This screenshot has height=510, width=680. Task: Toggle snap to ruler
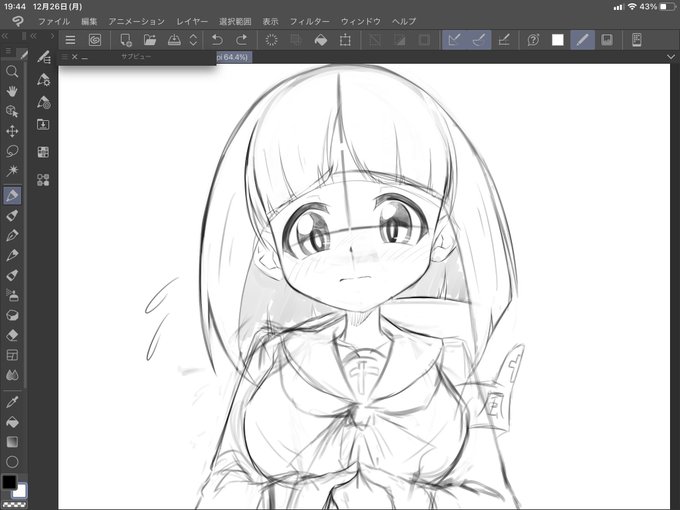pyautogui.click(x=454, y=40)
